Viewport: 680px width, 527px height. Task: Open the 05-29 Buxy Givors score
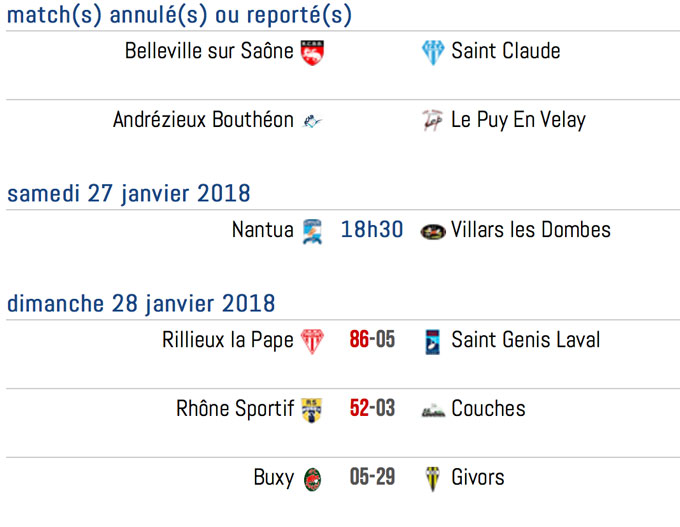(372, 477)
